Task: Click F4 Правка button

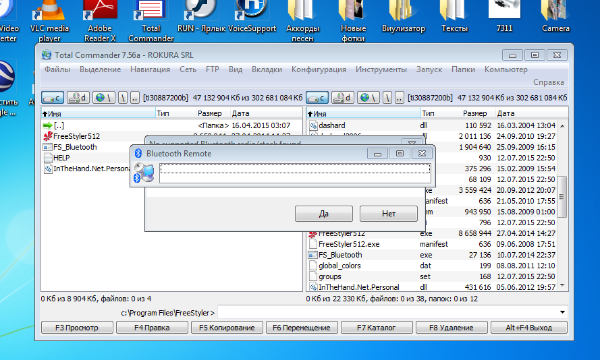Action: [x=152, y=327]
